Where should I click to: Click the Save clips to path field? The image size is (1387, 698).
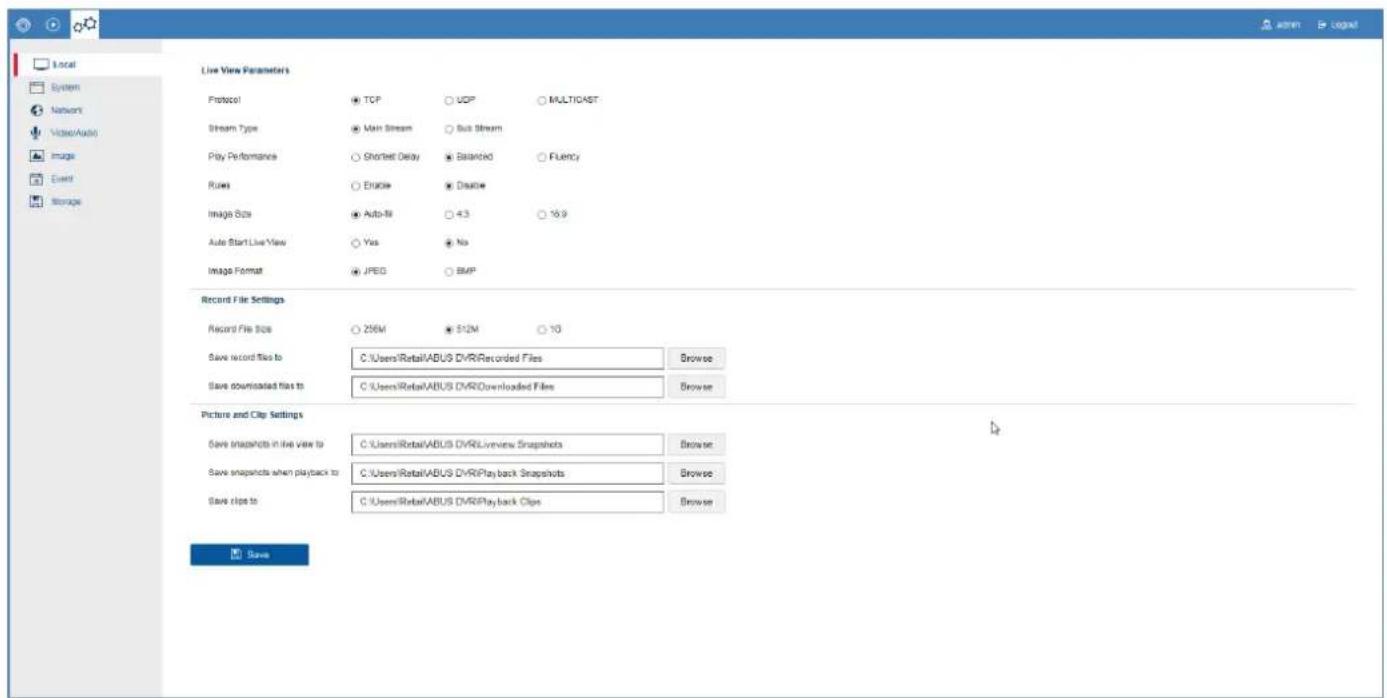(x=508, y=502)
